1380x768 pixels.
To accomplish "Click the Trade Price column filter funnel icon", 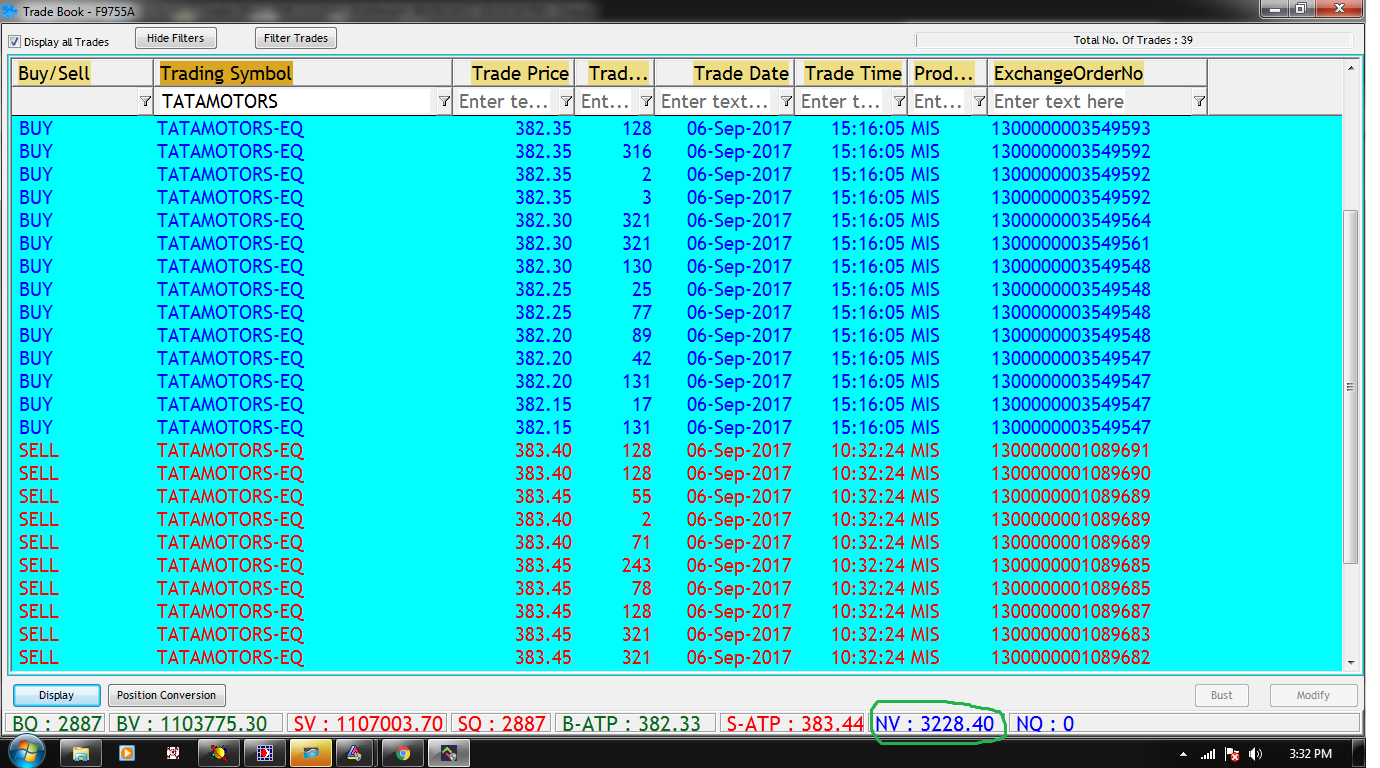I will click(x=566, y=101).
